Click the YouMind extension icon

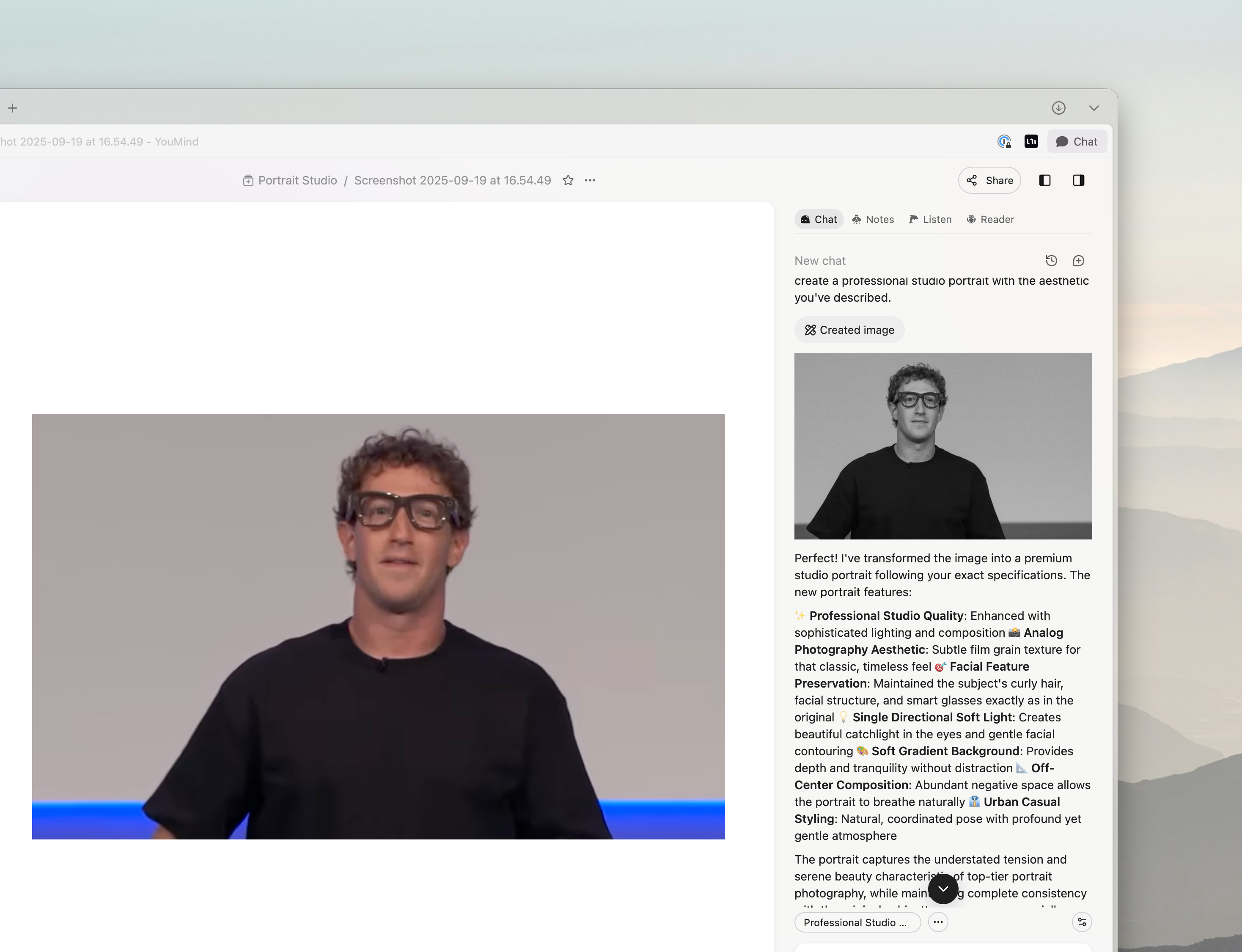tap(1031, 142)
